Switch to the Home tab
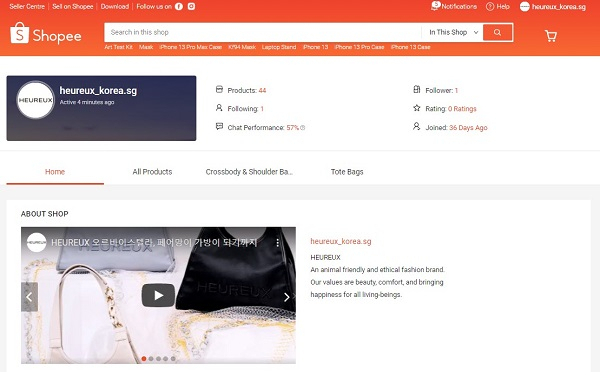The image size is (600, 372). click(55, 172)
